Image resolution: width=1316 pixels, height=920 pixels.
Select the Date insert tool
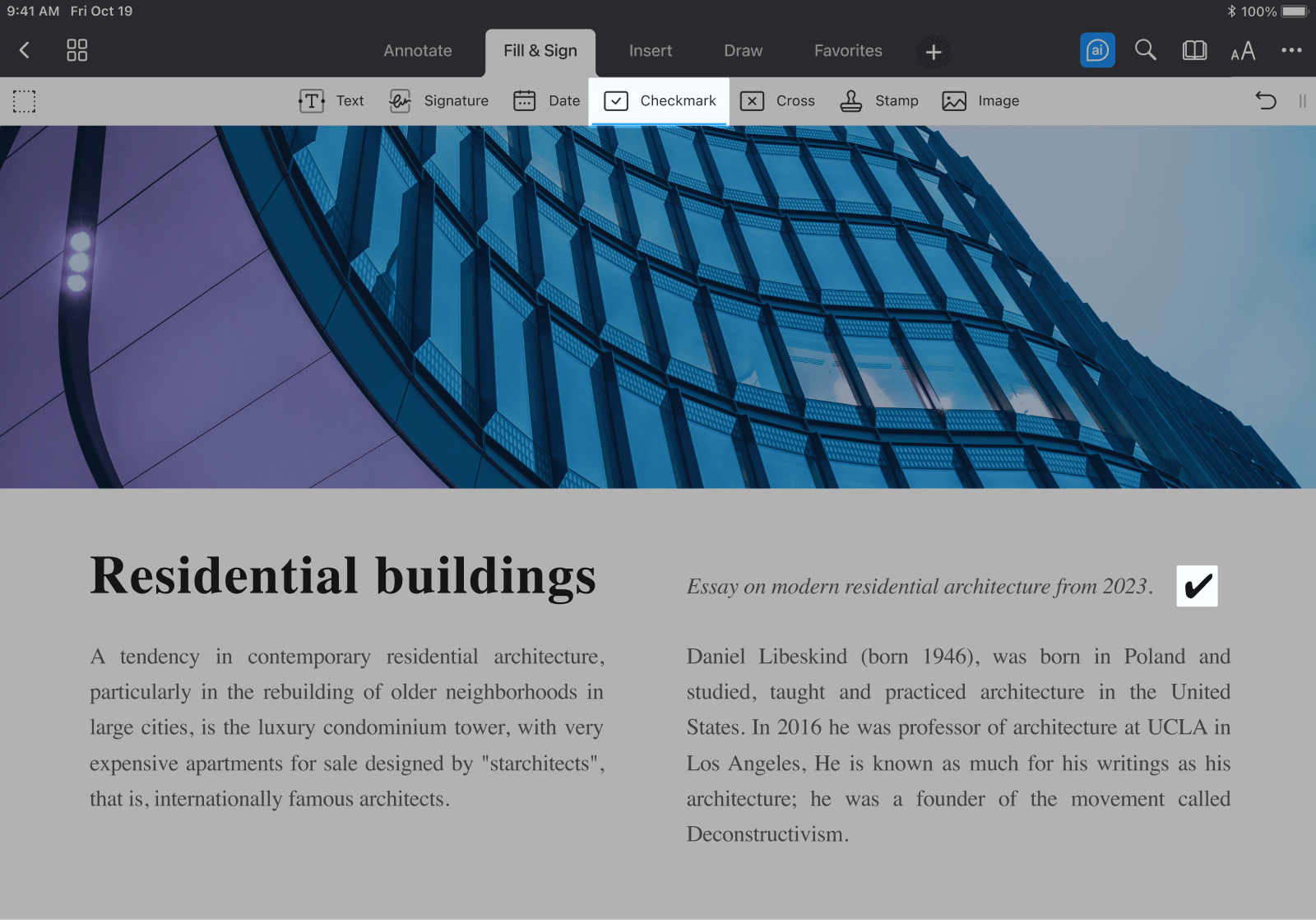coord(547,100)
